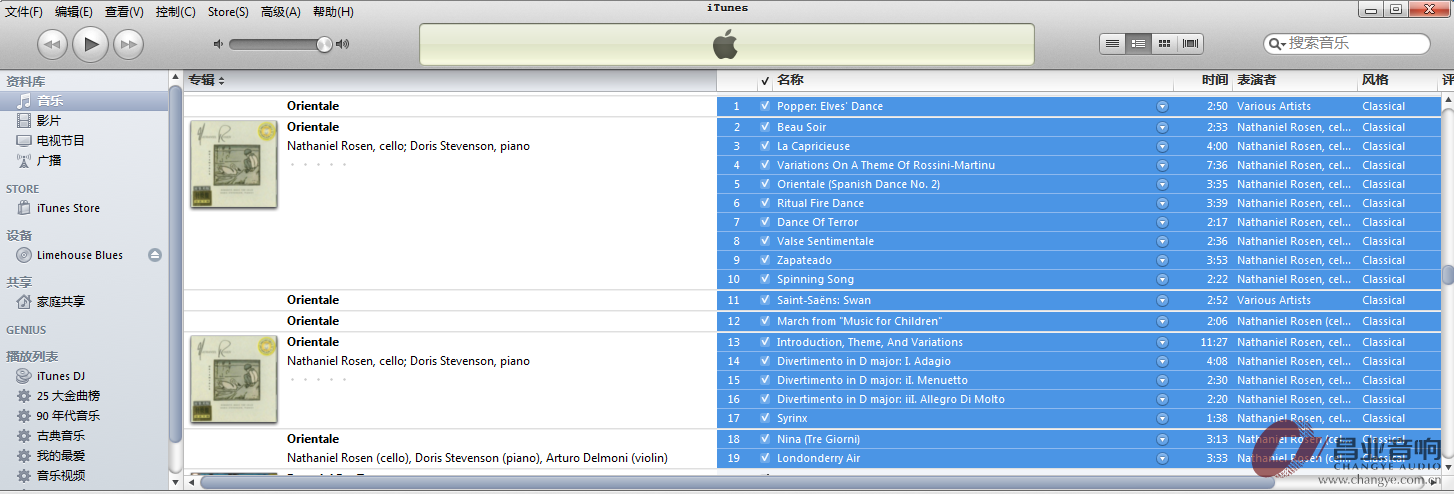The width and height of the screenshot is (1454, 494).
Task: Uncheck the Popper: Elves' Dance track
Action: click(765, 106)
